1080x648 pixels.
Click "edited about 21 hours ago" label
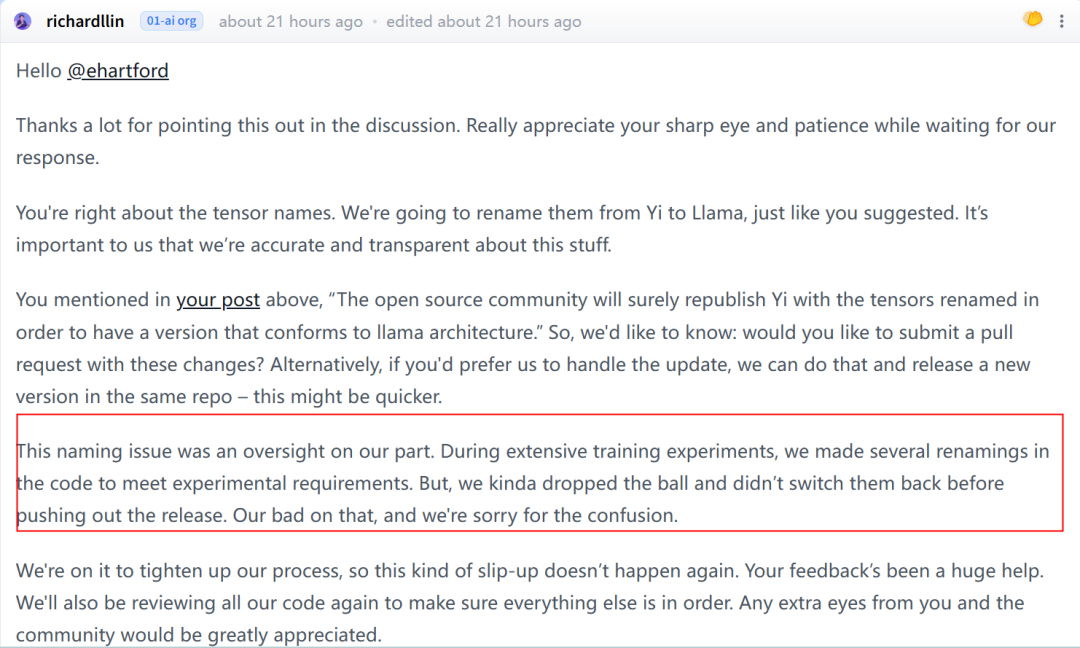coord(483,21)
